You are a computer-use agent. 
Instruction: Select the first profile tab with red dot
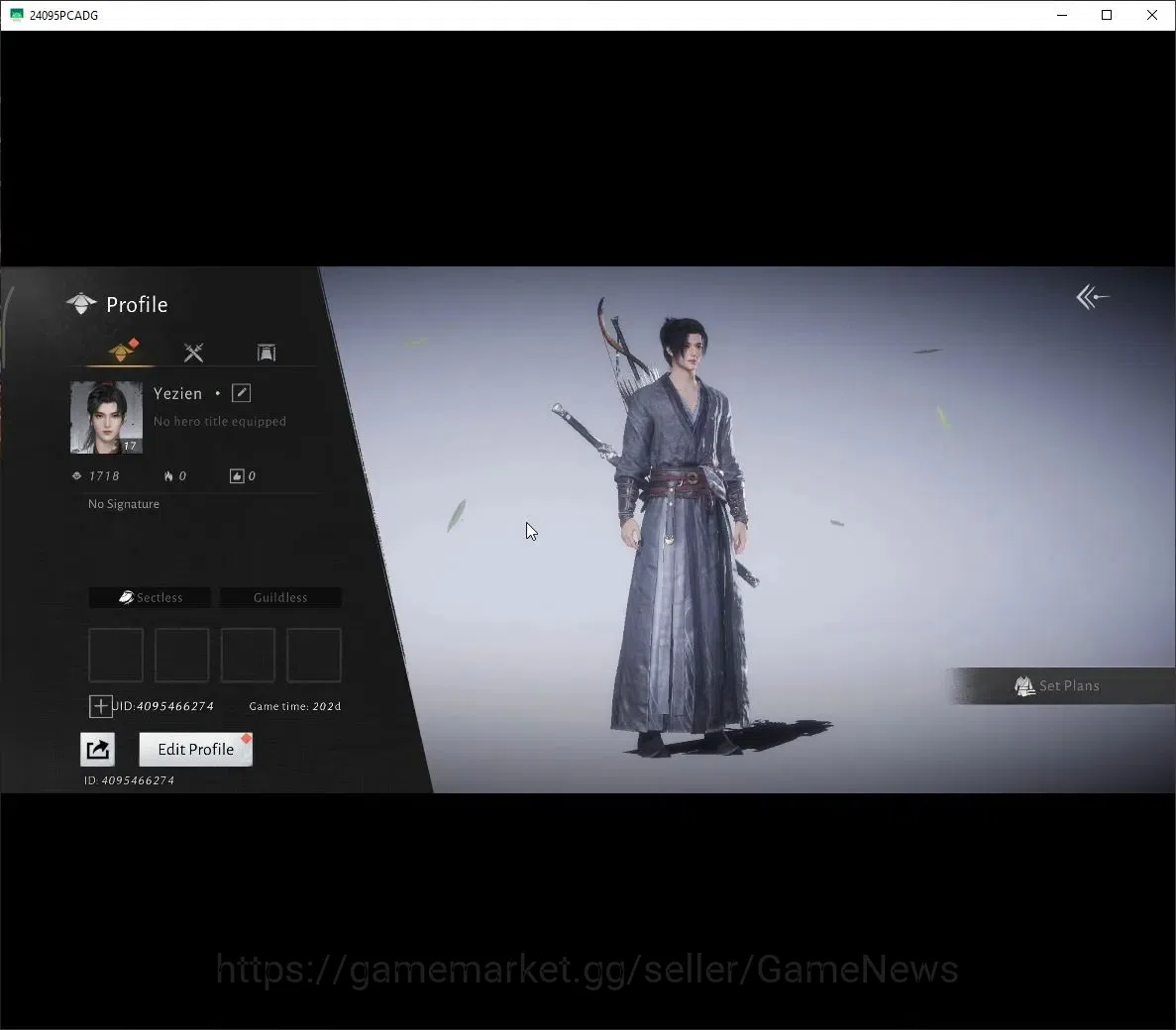[122, 351]
